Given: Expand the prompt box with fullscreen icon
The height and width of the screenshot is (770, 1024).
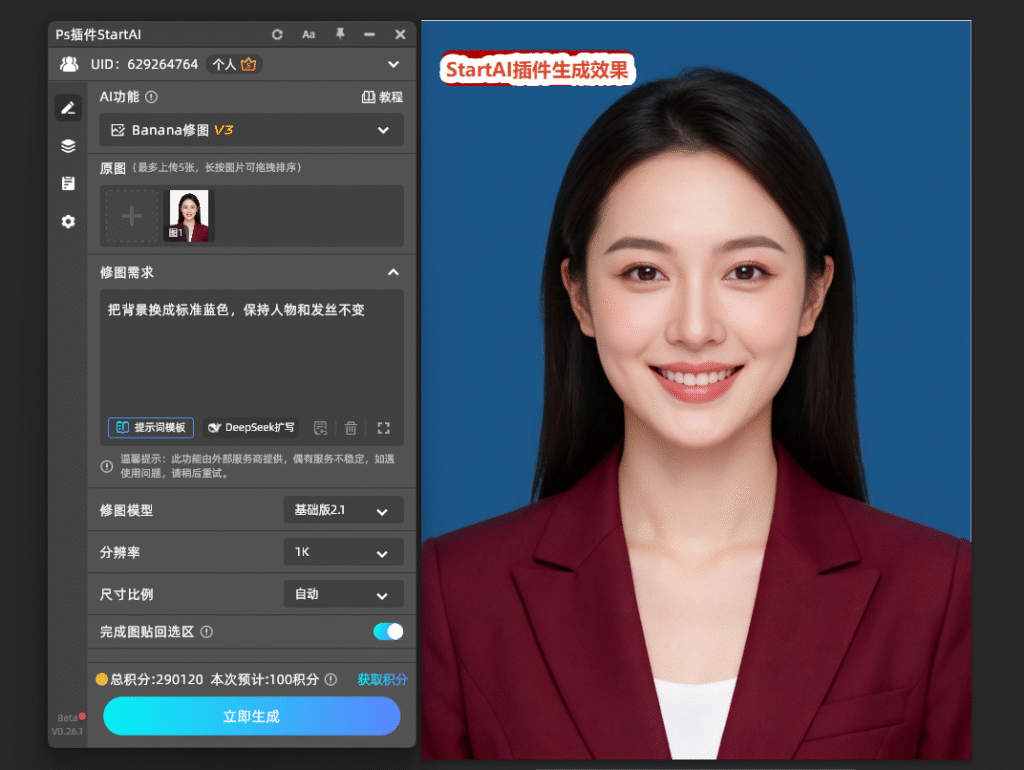Looking at the screenshot, I should pyautogui.click(x=383, y=428).
